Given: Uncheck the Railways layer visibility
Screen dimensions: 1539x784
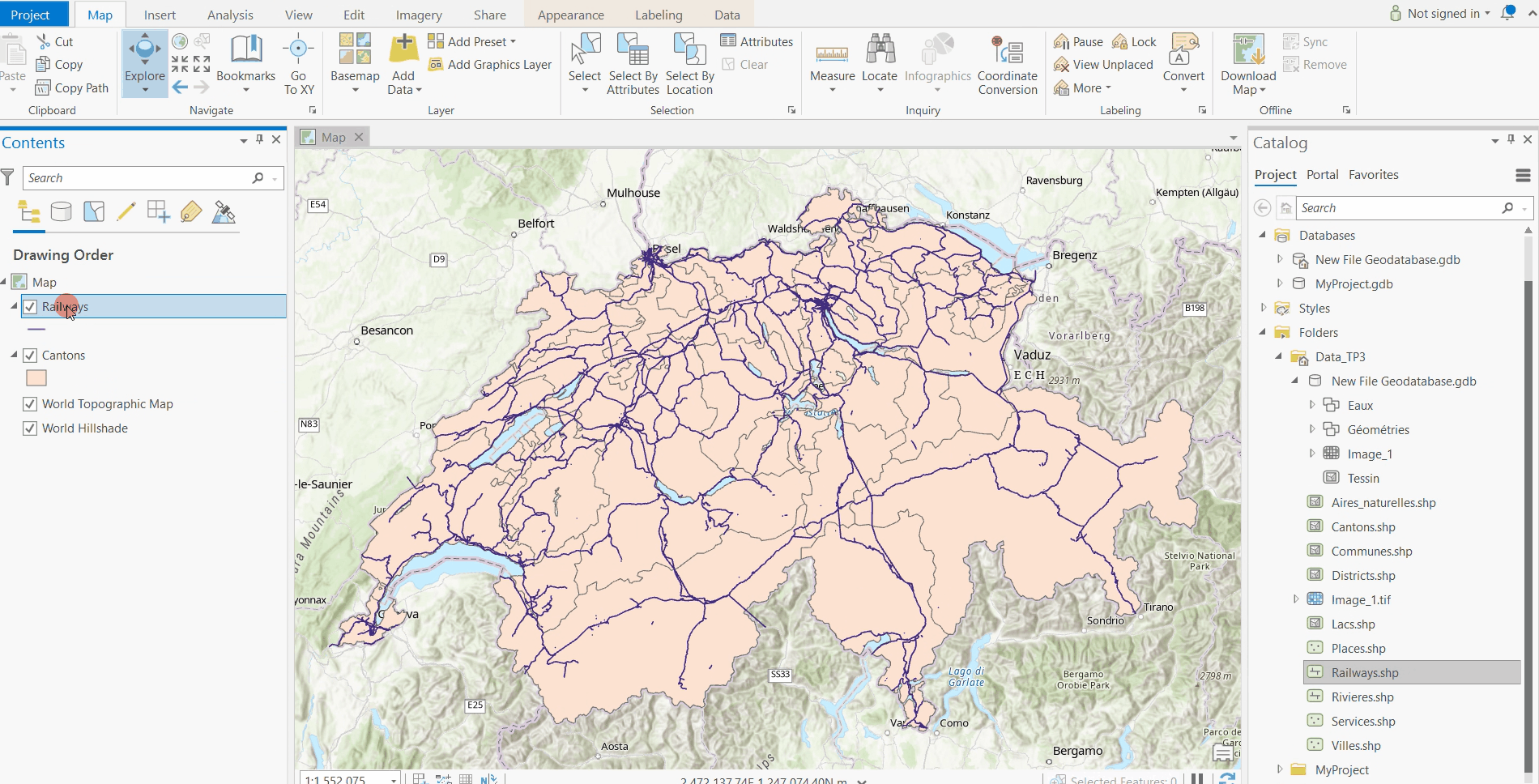Looking at the screenshot, I should (30, 307).
